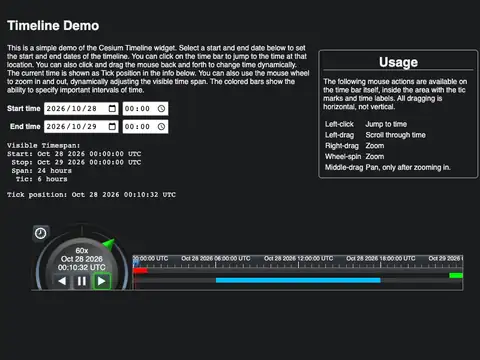Image resolution: width=480 pixels, height=360 pixels.
Task: Jump to Oct 28 2026 18:00:00 UTC label
Action: [381, 258]
